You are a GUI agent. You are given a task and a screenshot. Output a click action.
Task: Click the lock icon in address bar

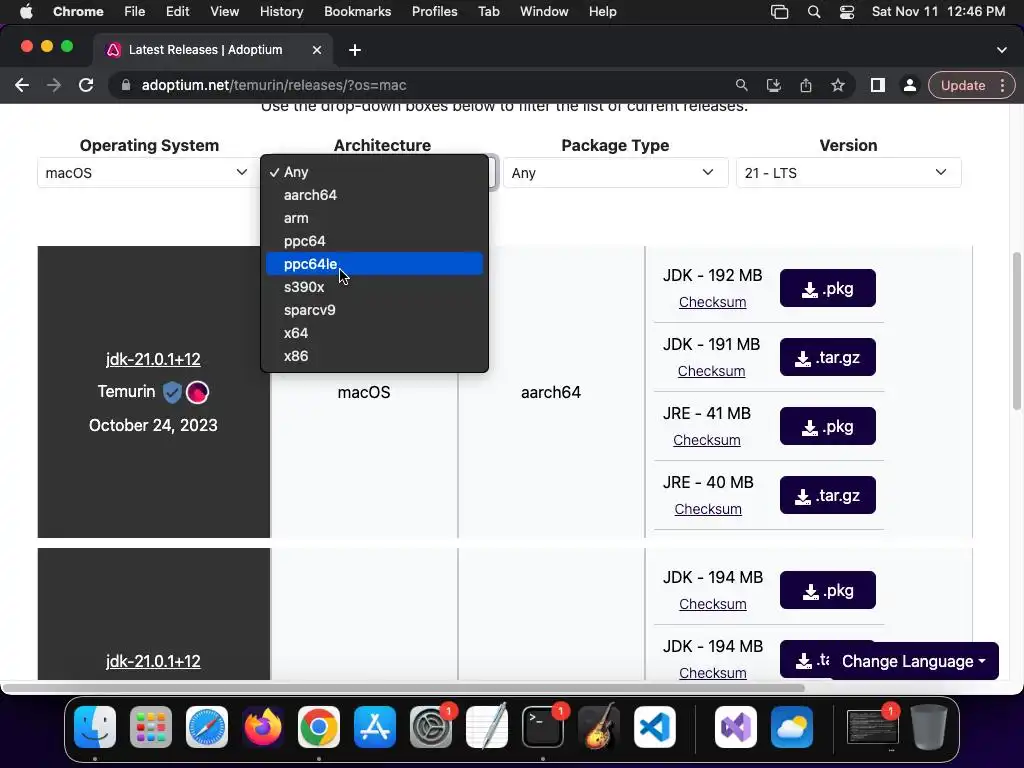126,86
